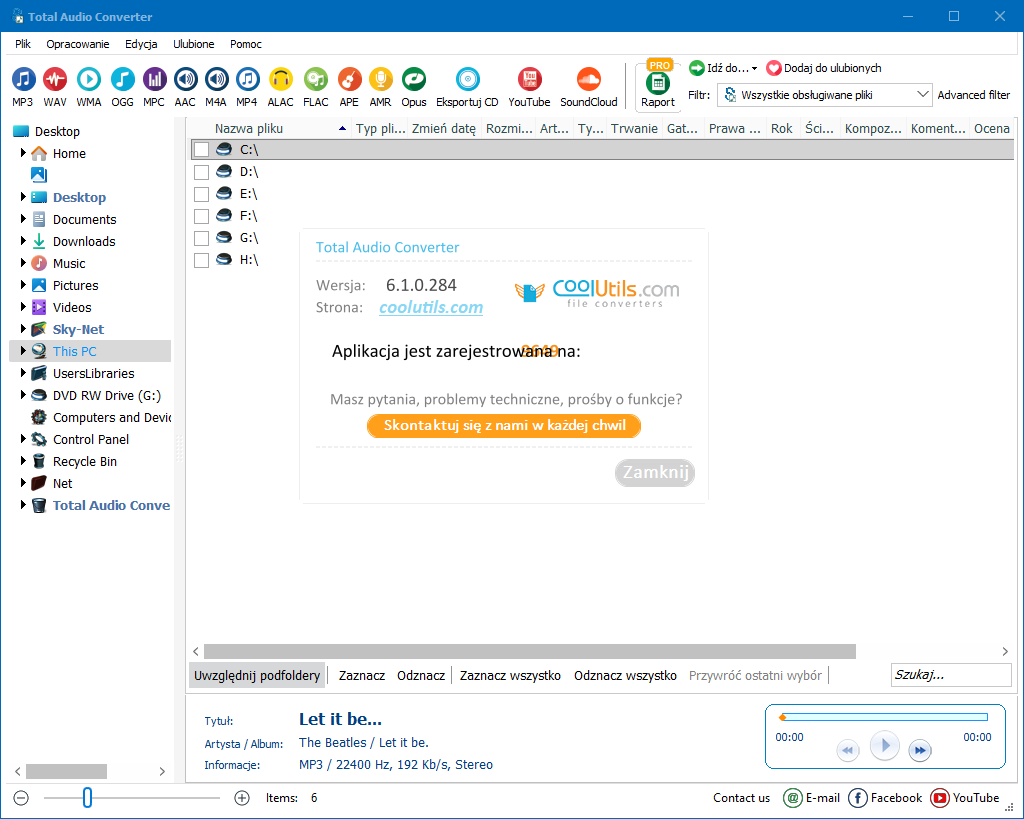
Task: Open the Plik menu
Action: pos(23,44)
